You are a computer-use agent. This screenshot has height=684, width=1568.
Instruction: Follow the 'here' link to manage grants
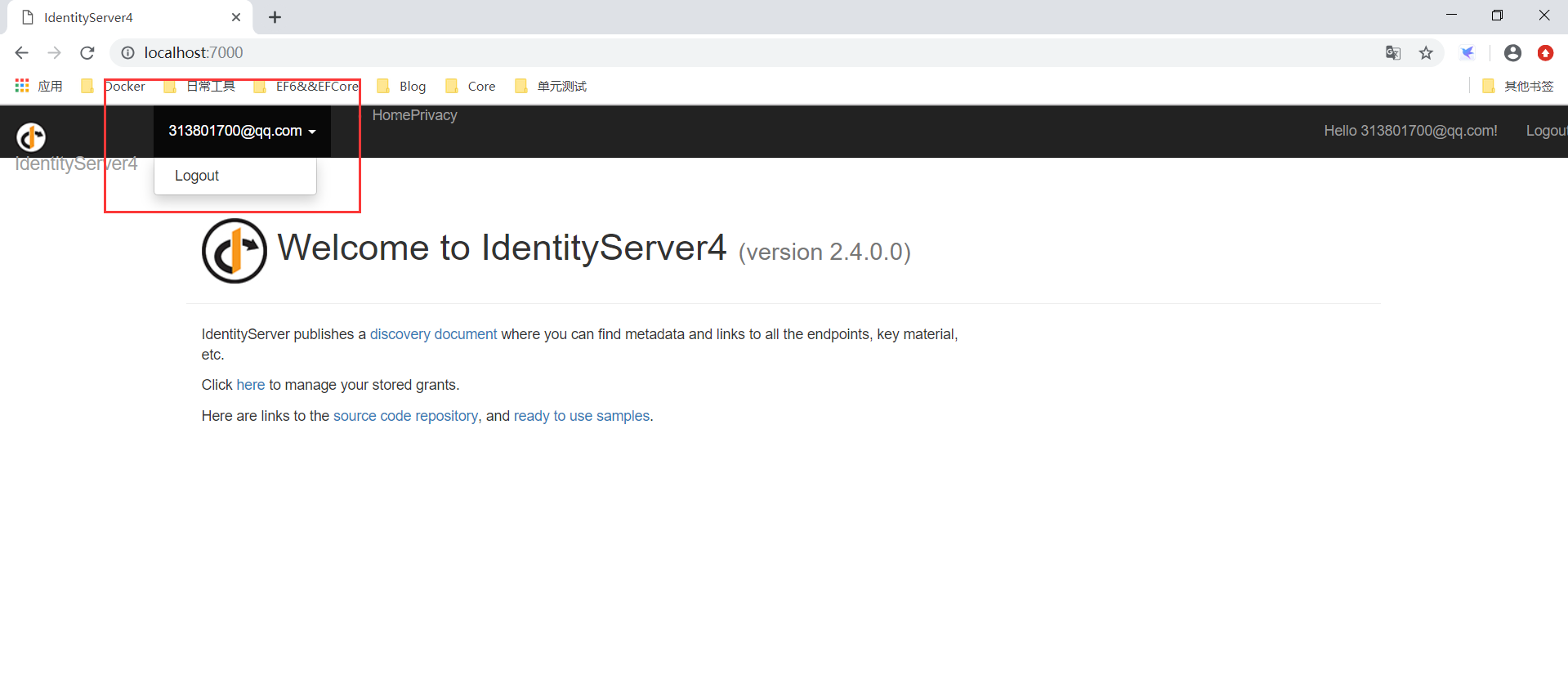point(251,385)
